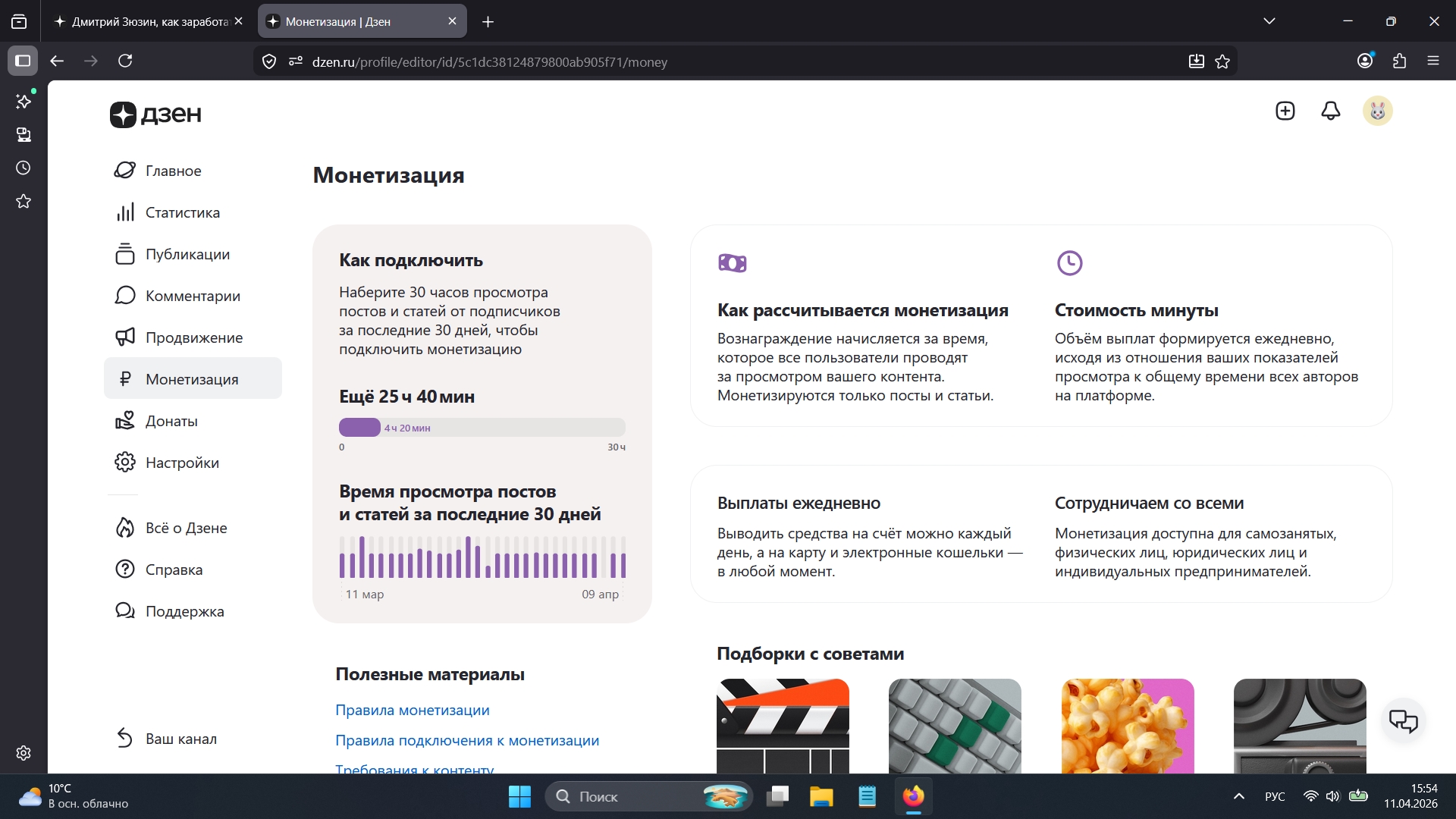Image resolution: width=1456 pixels, height=819 pixels.
Task: Open the feedback chat bubble
Action: click(1404, 720)
